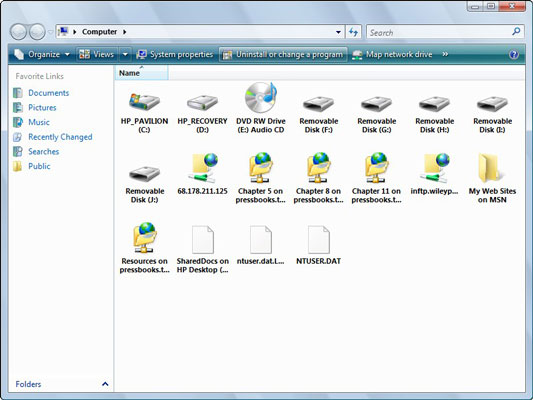Open the Documents favorite link
533x400 pixels.
pos(49,93)
